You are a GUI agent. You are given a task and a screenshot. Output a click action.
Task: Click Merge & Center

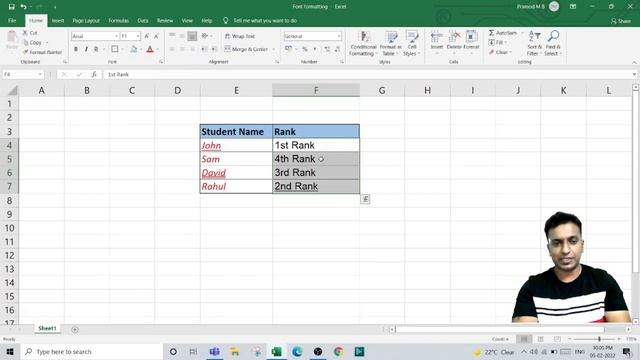pos(246,49)
